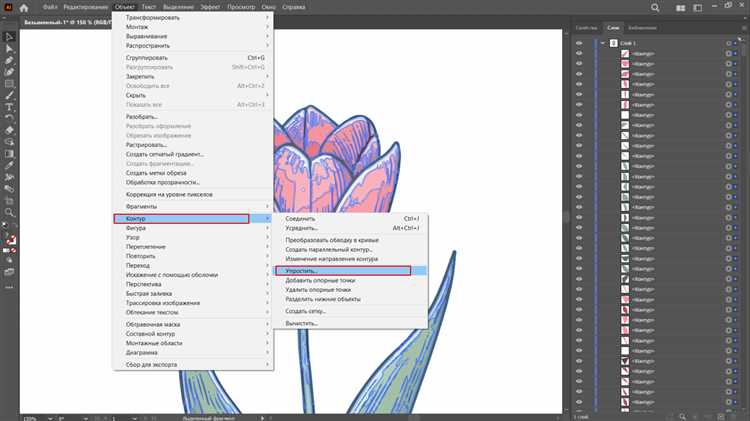The image size is (750, 421).
Task: Toggle visibility eye of Слой 1
Action: 579,43
